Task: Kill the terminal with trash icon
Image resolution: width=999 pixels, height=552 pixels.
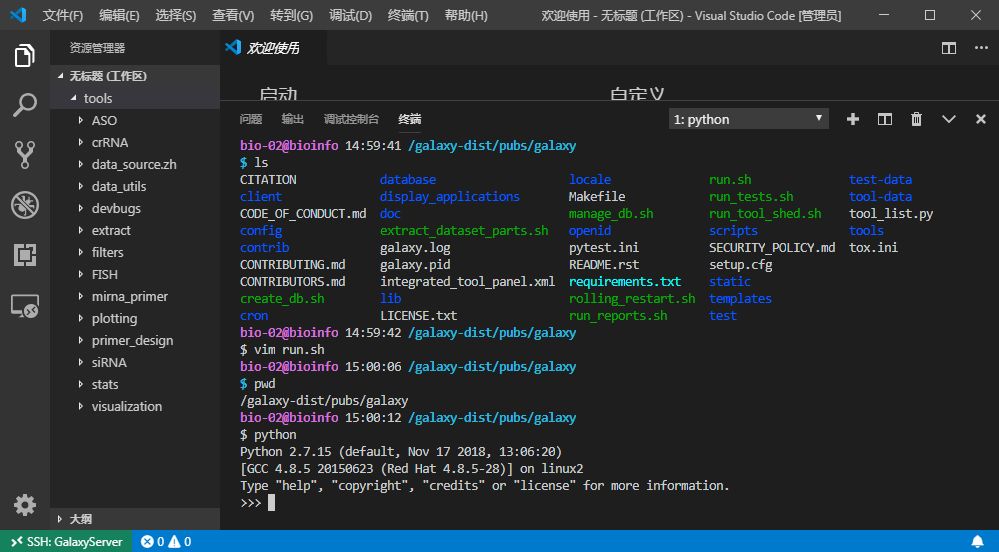Action: (916, 119)
